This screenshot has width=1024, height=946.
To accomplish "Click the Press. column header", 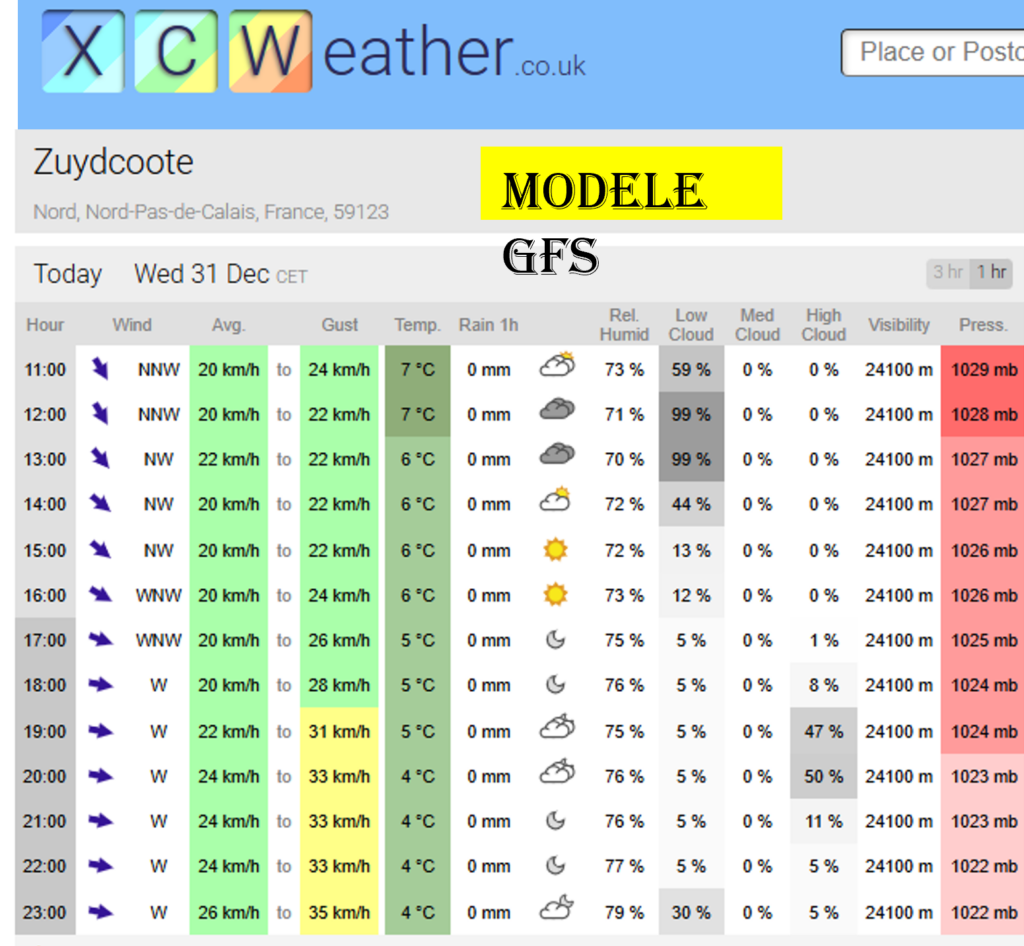I will pyautogui.click(x=982, y=325).
